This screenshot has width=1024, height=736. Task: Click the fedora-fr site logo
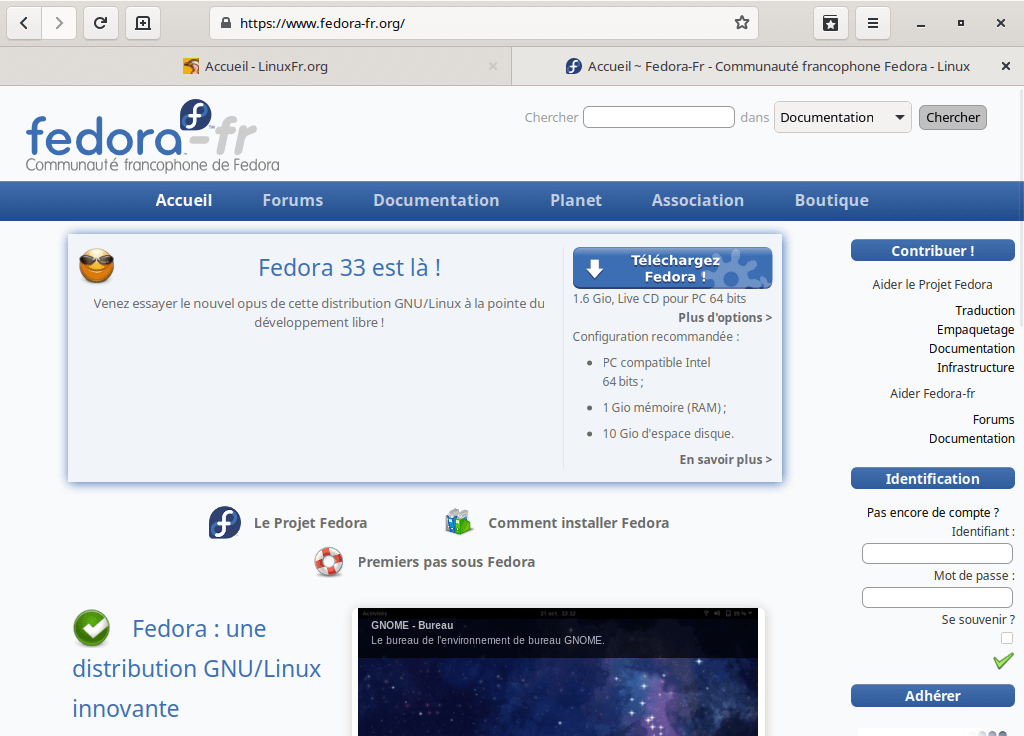pos(152,136)
